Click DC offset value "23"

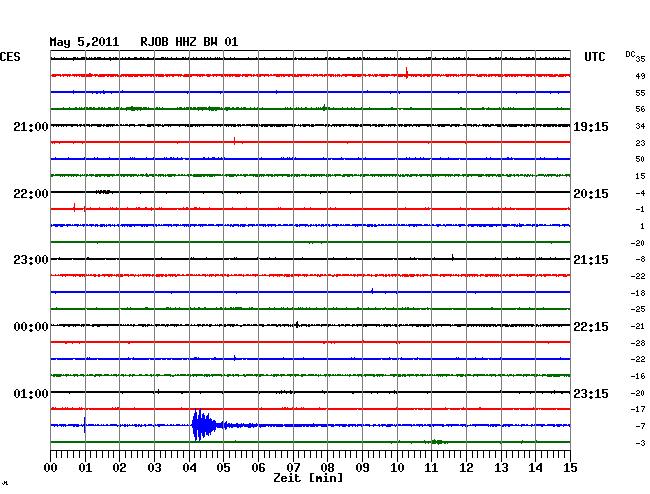coord(640,143)
